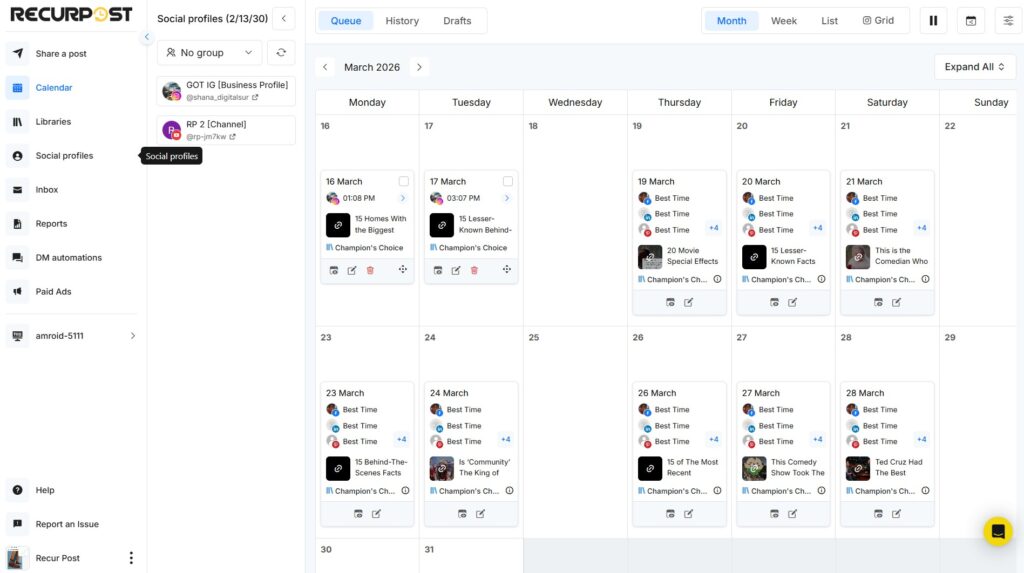Edit the 19 March post
This screenshot has width=1024, height=573.
click(688, 303)
